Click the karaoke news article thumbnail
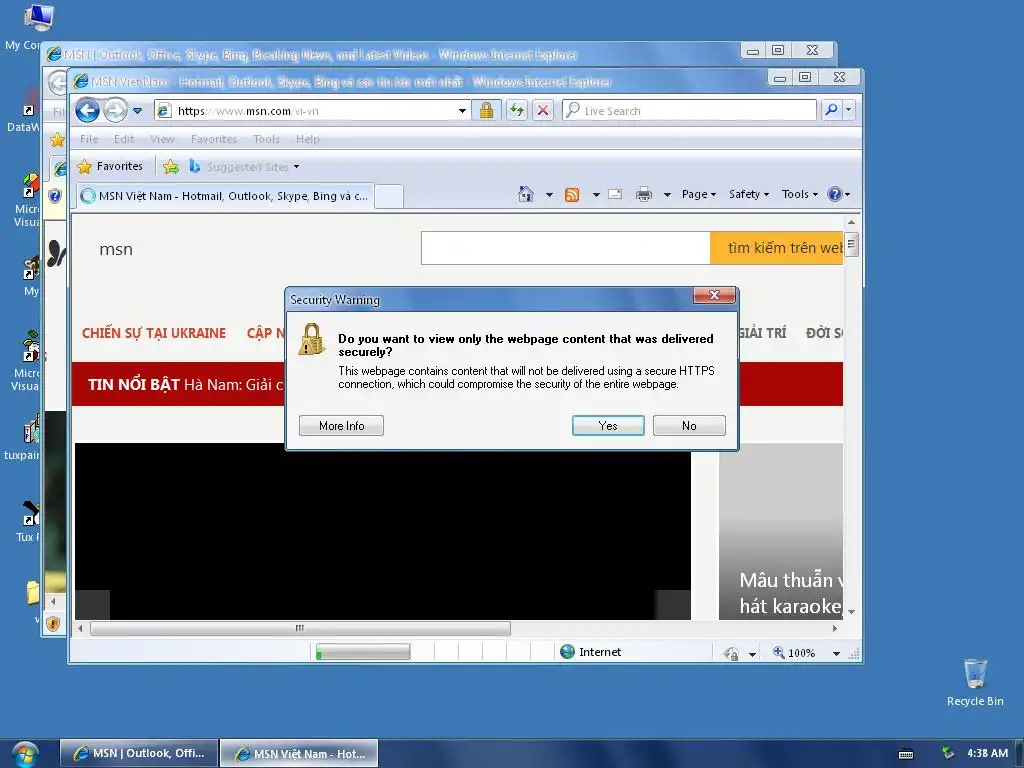This screenshot has width=1024, height=768. point(781,532)
